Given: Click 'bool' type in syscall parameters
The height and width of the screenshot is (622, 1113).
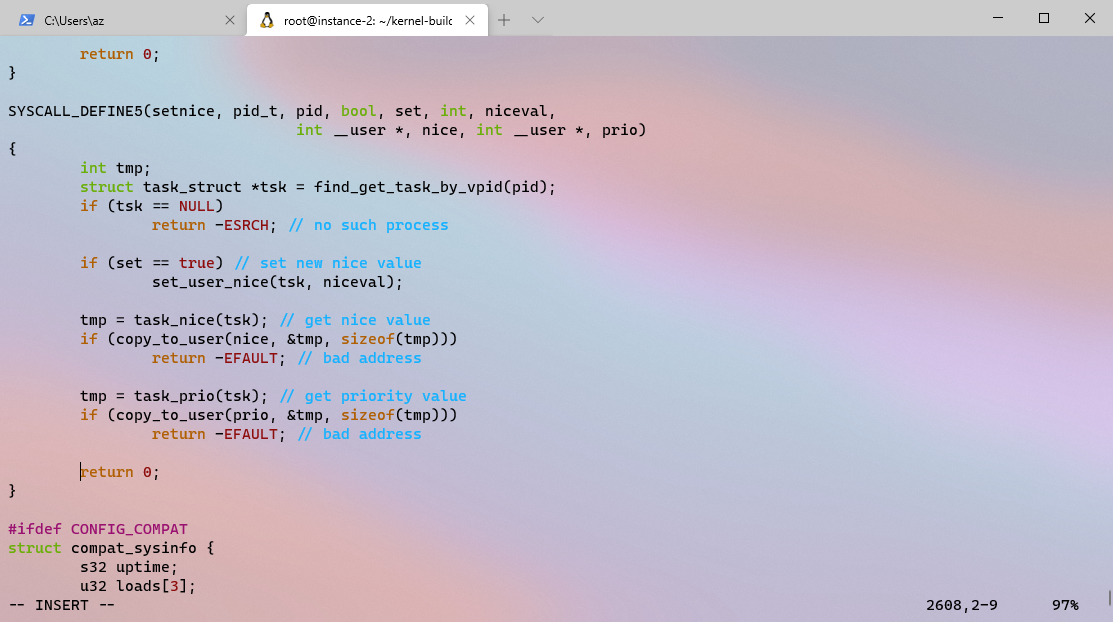Looking at the screenshot, I should 358,111.
